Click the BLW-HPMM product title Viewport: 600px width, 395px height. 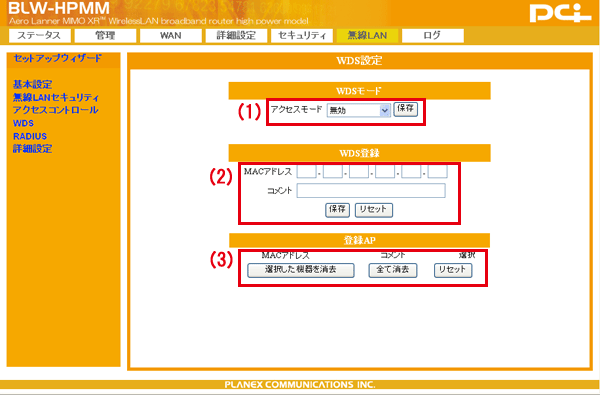point(59,8)
